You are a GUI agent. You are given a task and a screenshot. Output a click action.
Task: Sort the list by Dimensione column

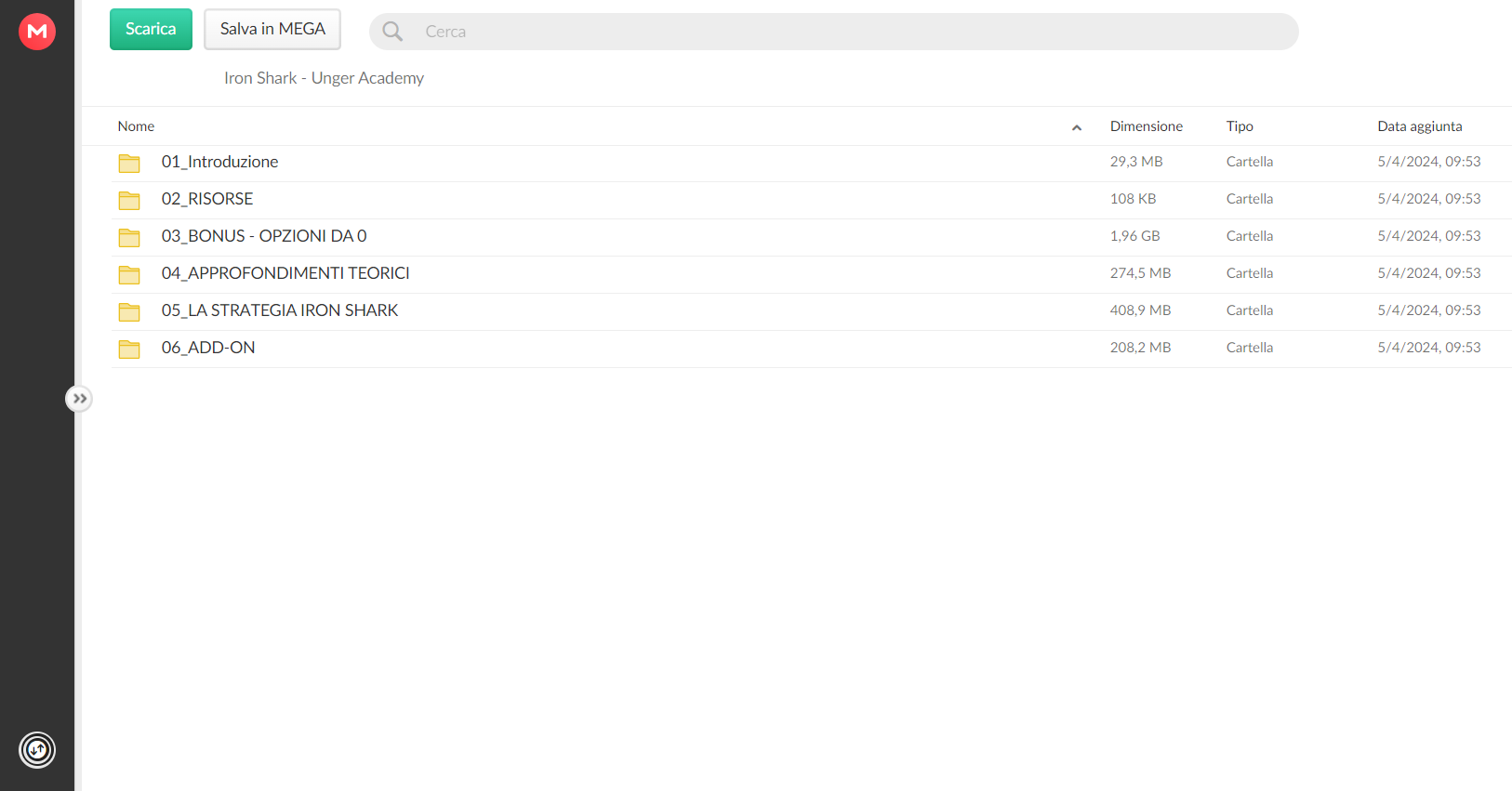(1147, 126)
